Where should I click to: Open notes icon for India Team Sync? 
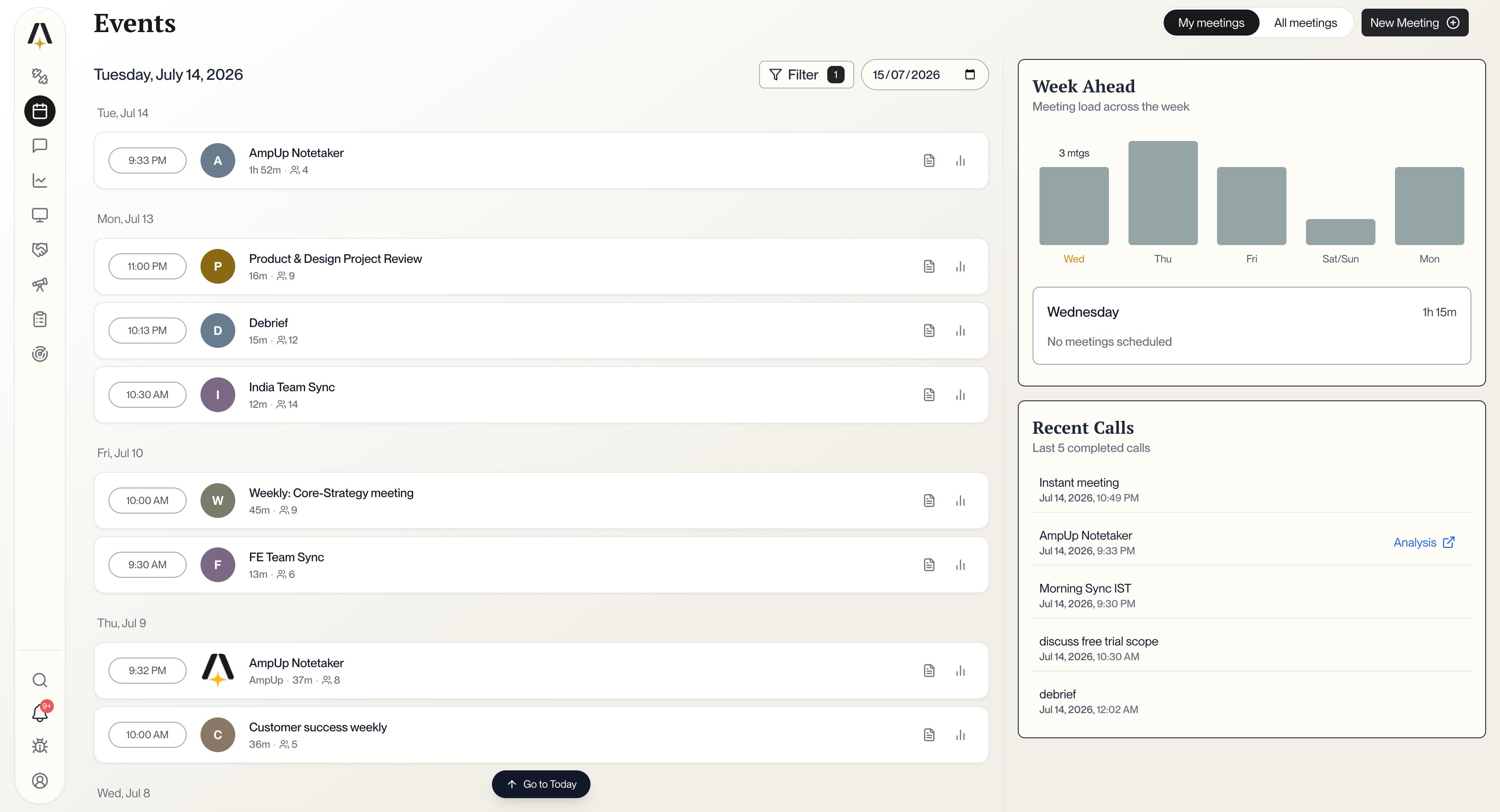929,394
